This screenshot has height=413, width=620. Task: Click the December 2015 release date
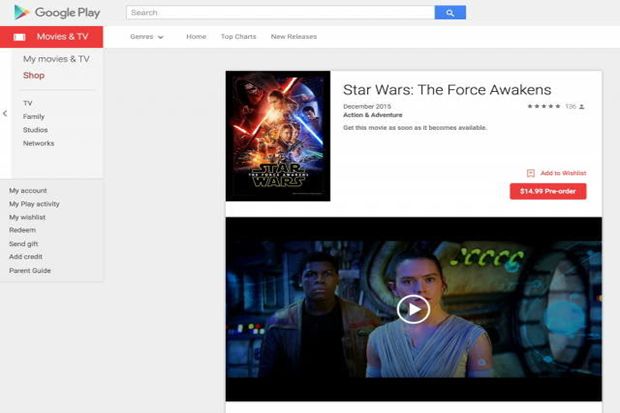[x=367, y=106]
